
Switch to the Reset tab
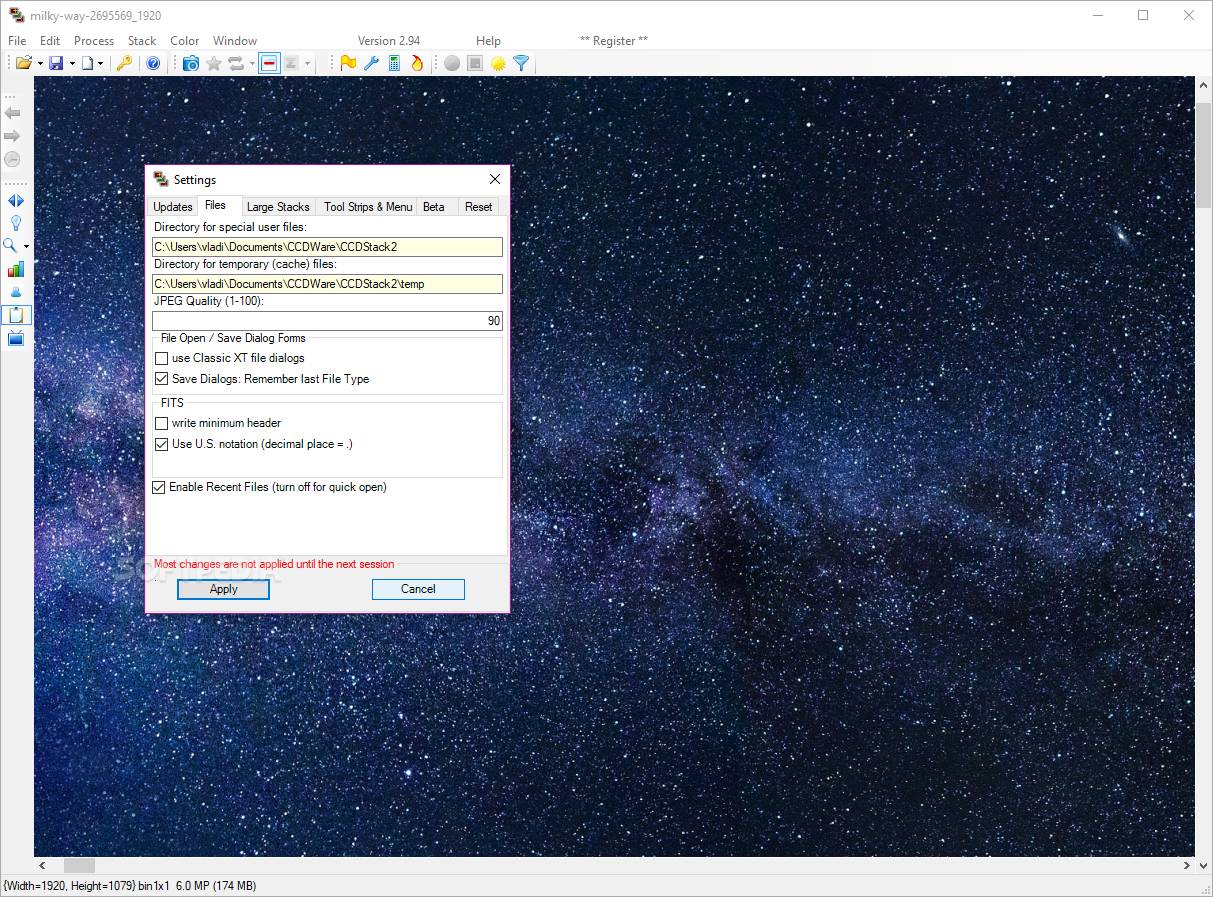coord(479,207)
